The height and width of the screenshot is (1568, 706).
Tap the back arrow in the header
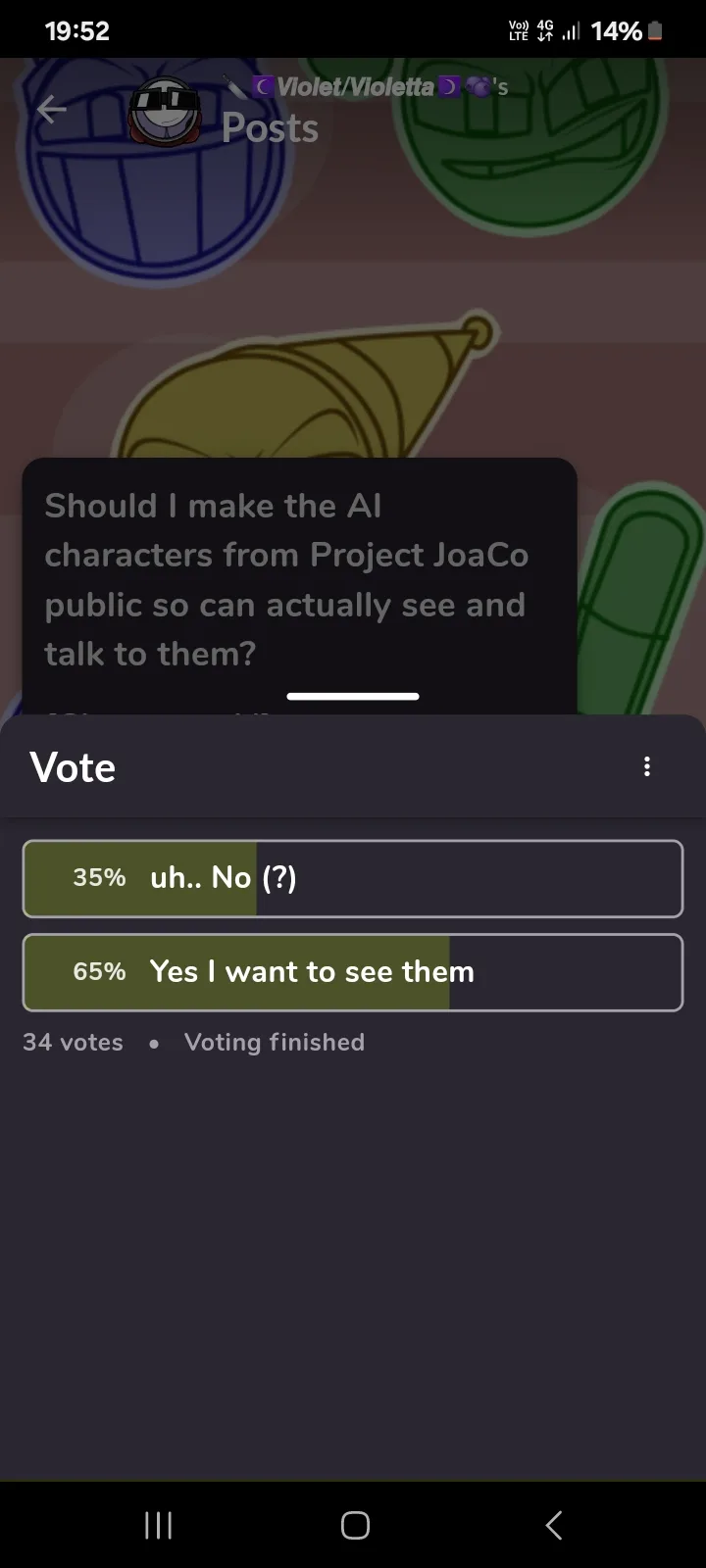tap(51, 110)
